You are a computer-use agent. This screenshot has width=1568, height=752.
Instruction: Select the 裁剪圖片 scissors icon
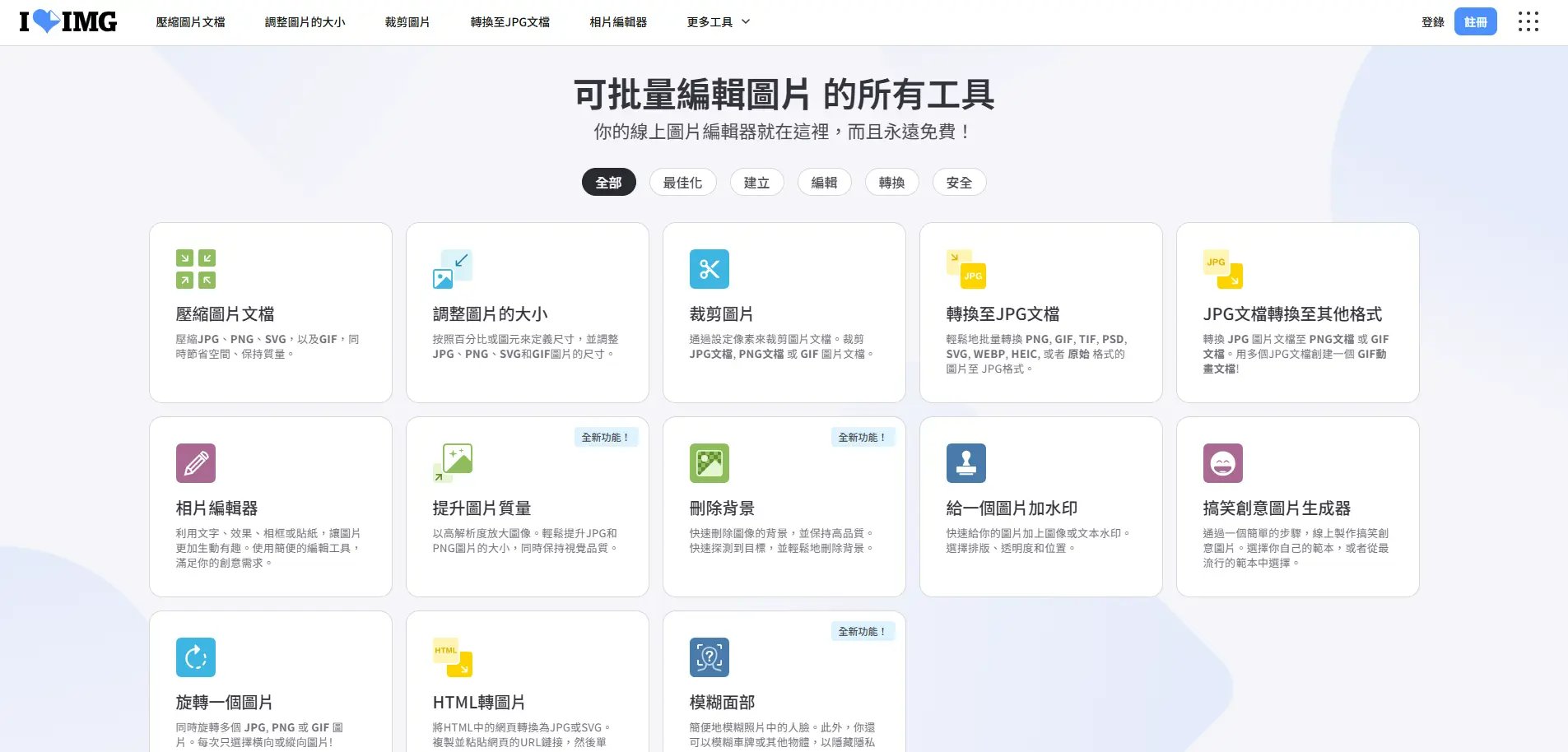708,268
